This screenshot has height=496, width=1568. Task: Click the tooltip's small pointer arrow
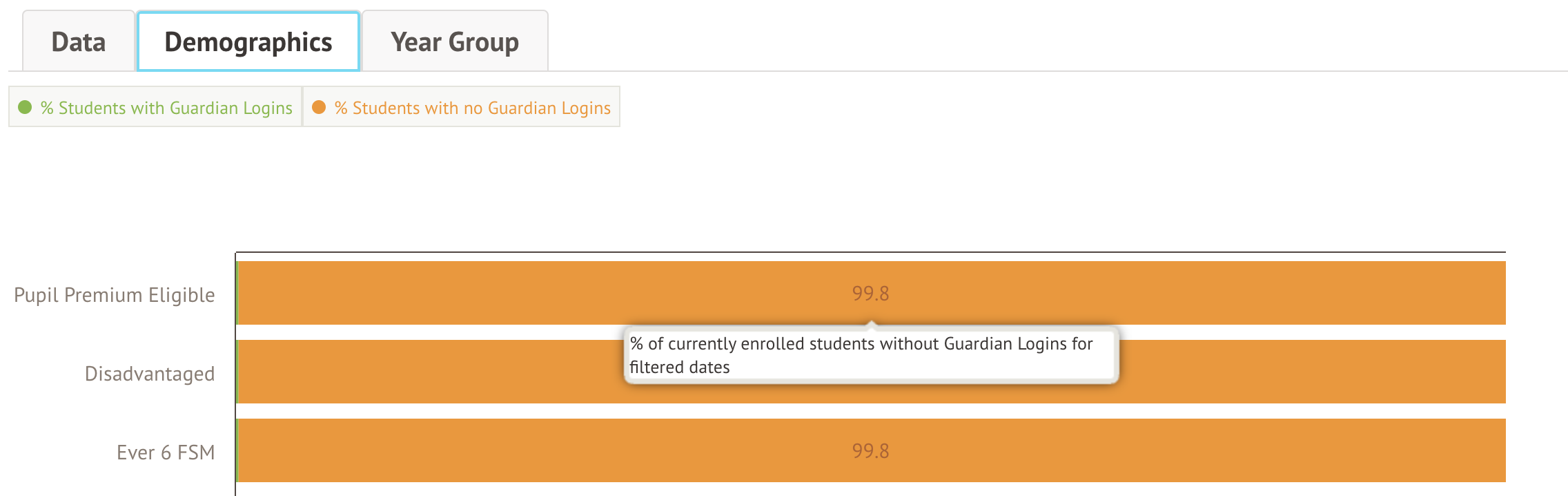pyautogui.click(x=872, y=323)
